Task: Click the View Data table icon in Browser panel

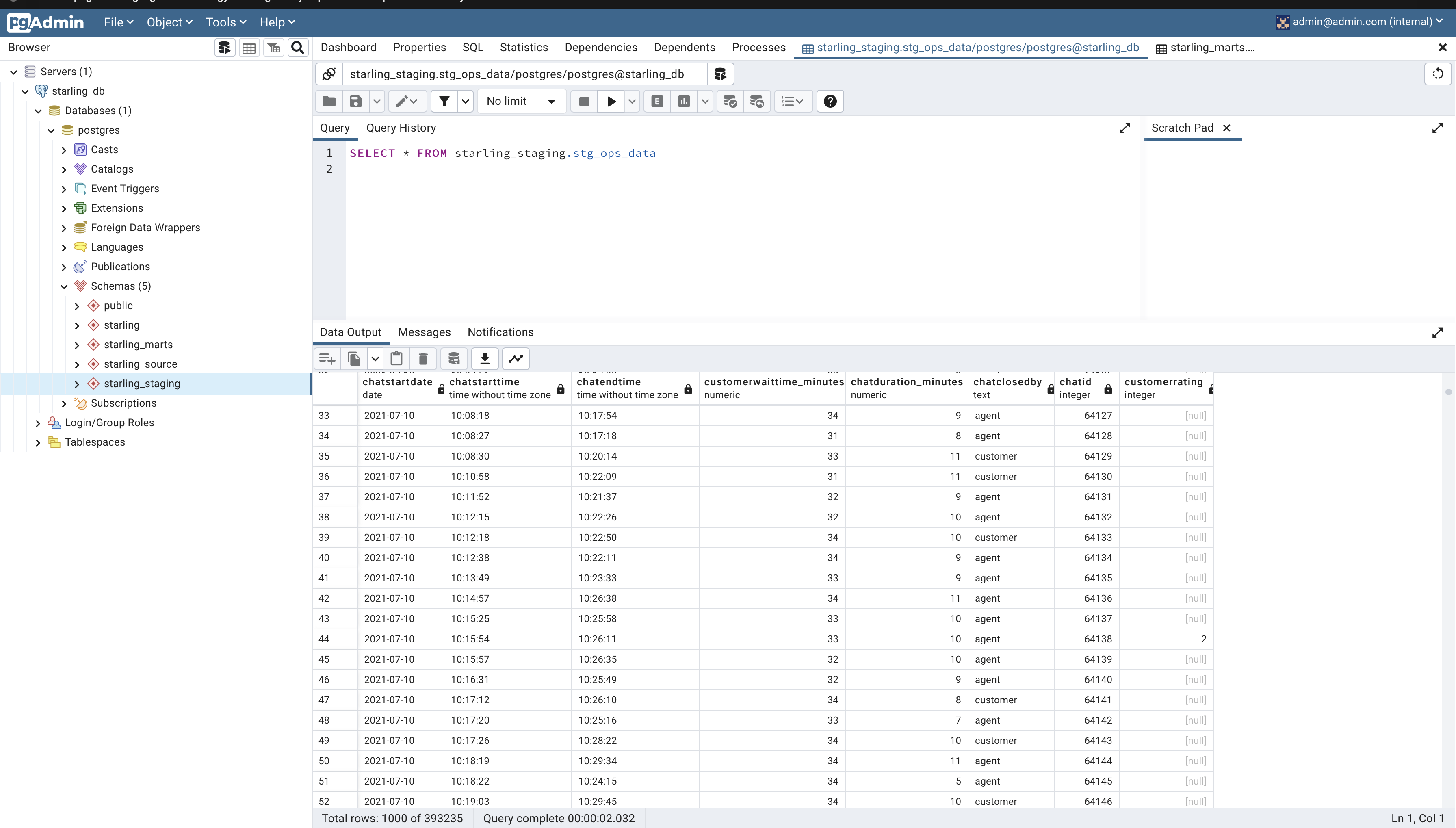Action: [249, 48]
